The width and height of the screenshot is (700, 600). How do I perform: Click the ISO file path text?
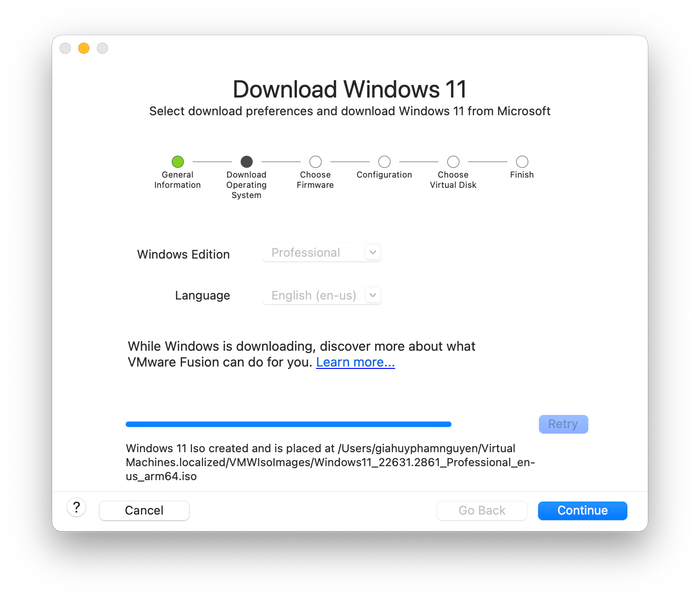pos(330,462)
